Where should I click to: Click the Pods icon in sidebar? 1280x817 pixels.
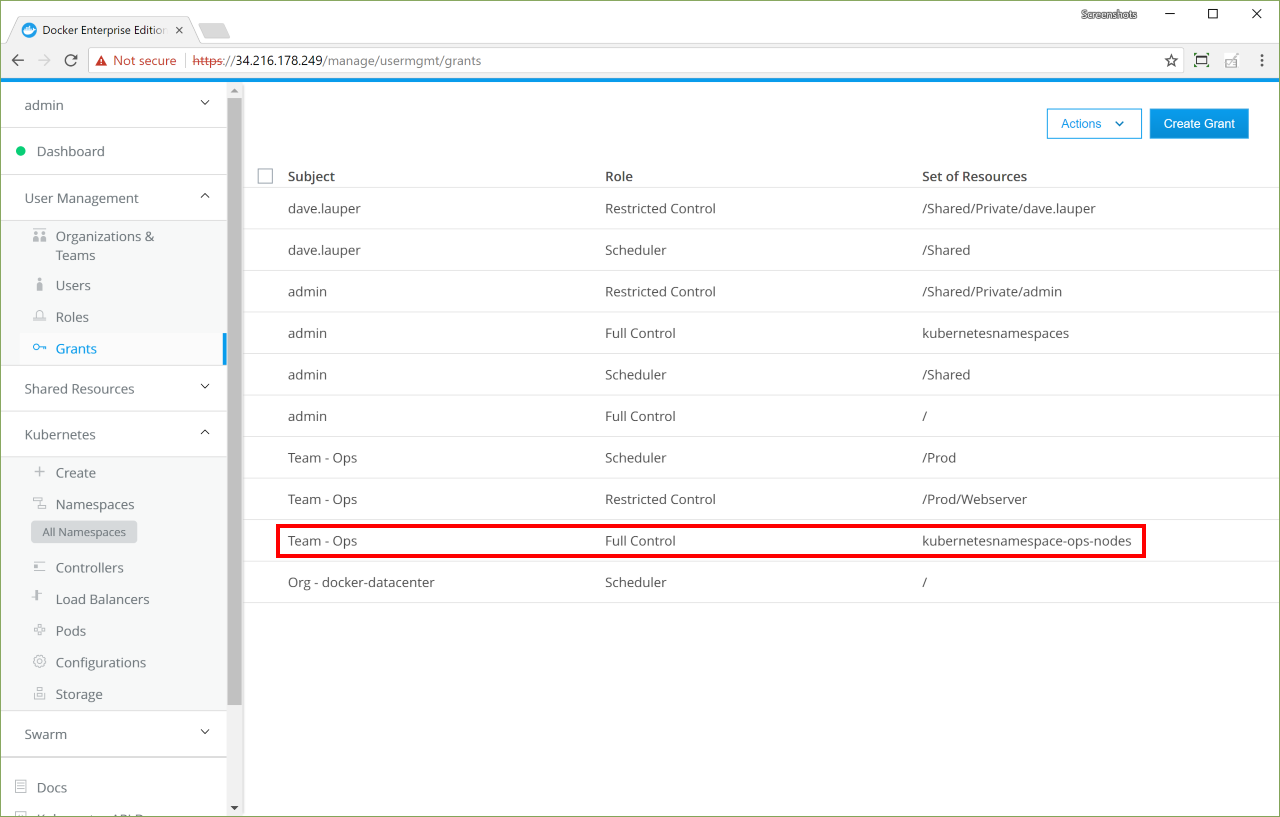point(40,631)
